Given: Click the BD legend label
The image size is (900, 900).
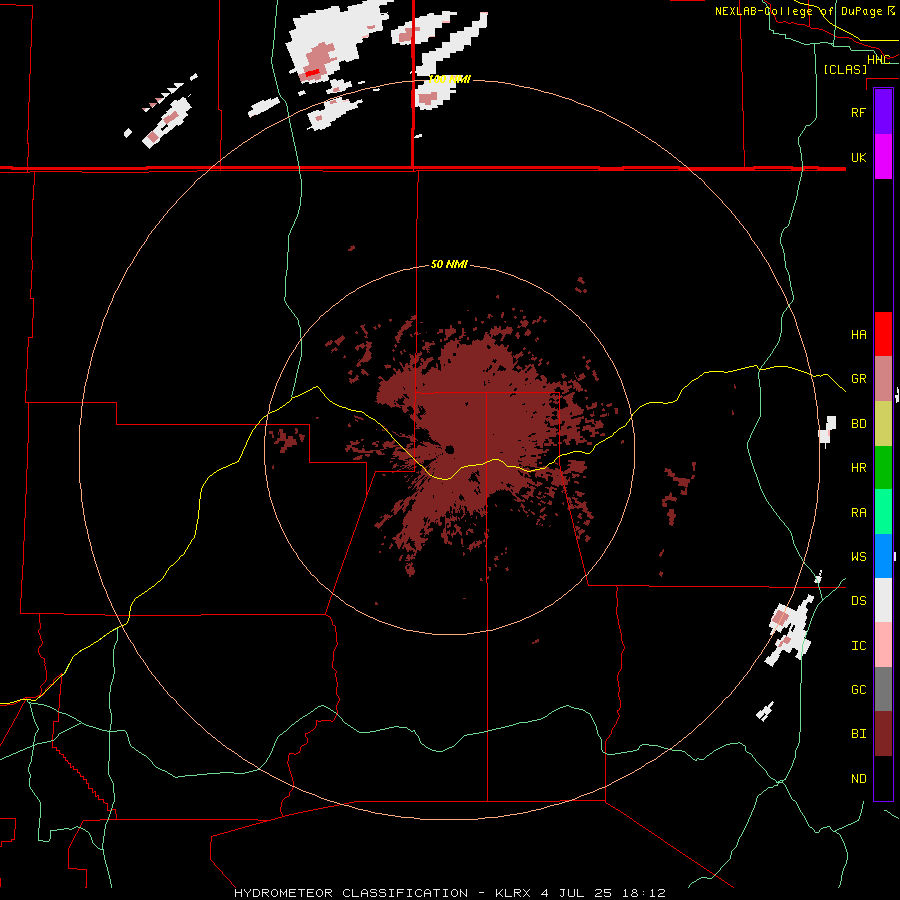Looking at the screenshot, I should click(x=858, y=424).
